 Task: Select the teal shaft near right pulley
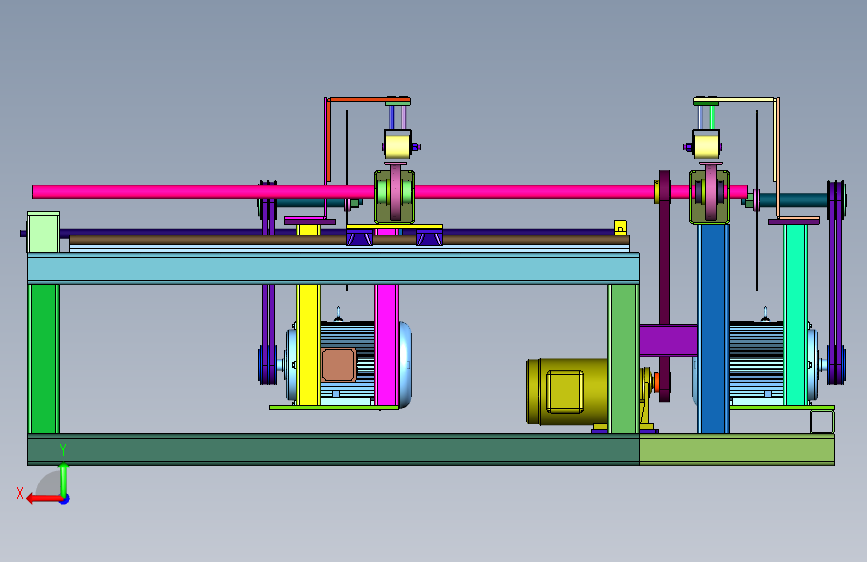click(x=793, y=200)
